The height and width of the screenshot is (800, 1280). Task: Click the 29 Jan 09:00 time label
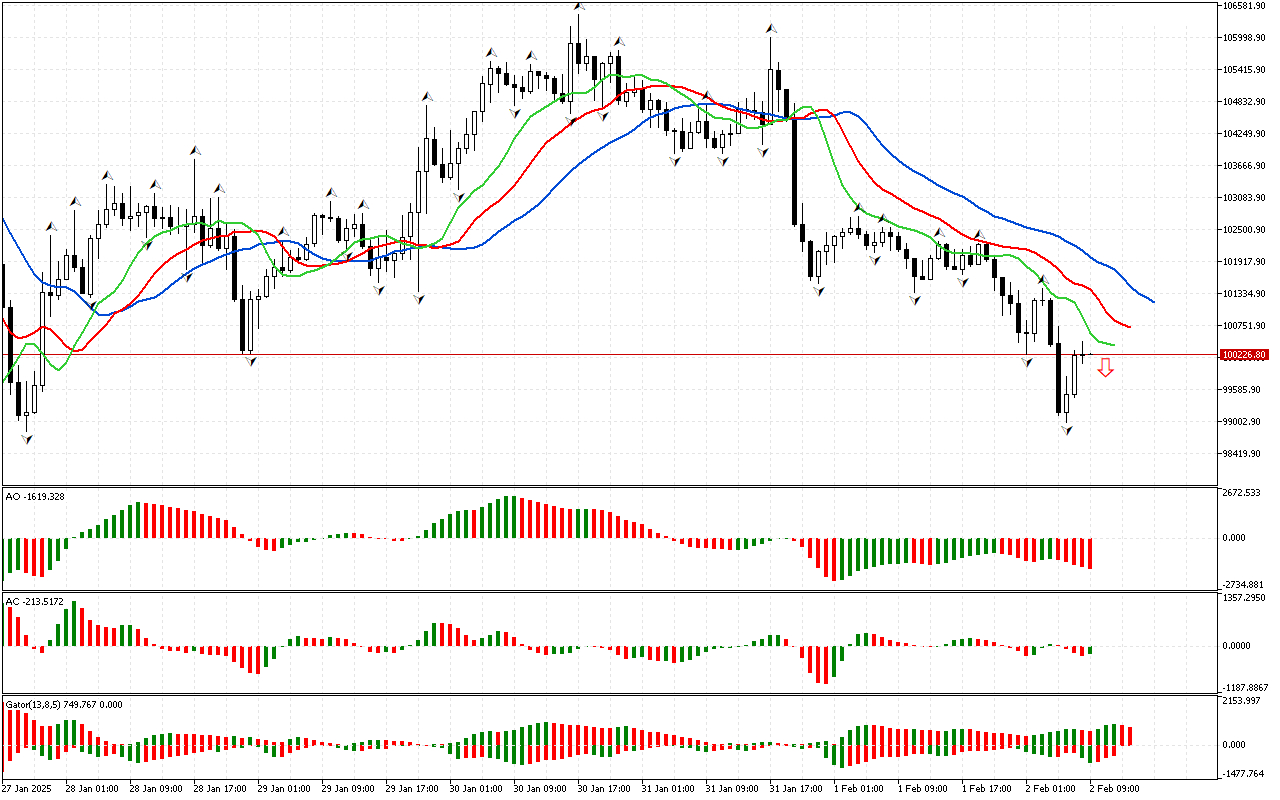[348, 788]
